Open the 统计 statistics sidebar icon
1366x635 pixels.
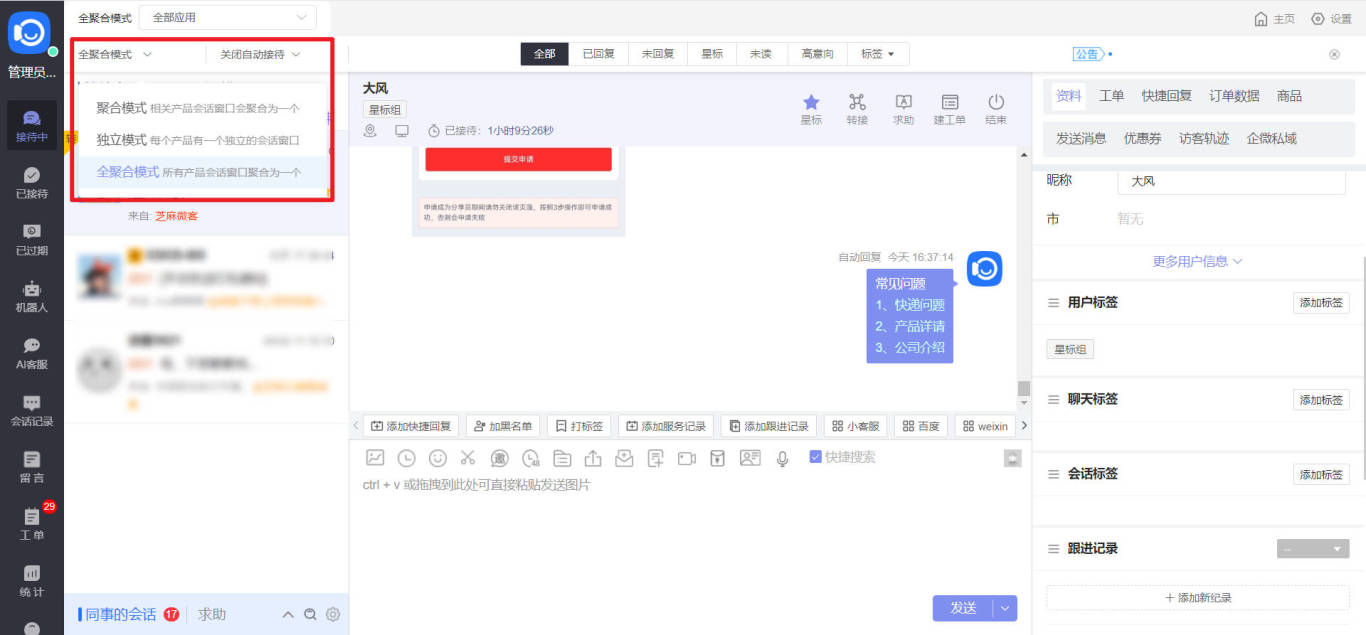point(31,582)
